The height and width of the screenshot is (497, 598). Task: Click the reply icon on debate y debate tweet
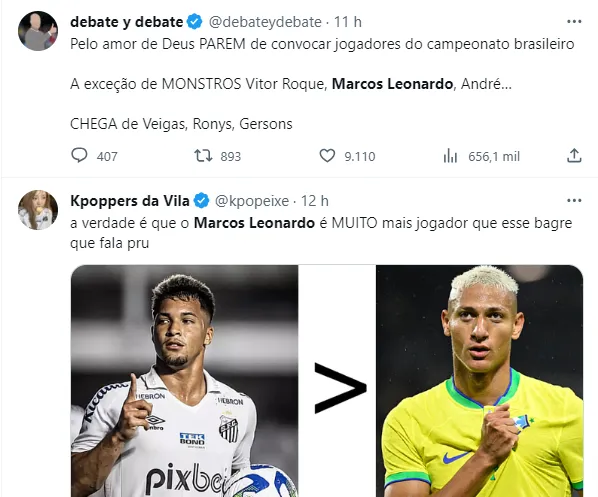pos(79,156)
